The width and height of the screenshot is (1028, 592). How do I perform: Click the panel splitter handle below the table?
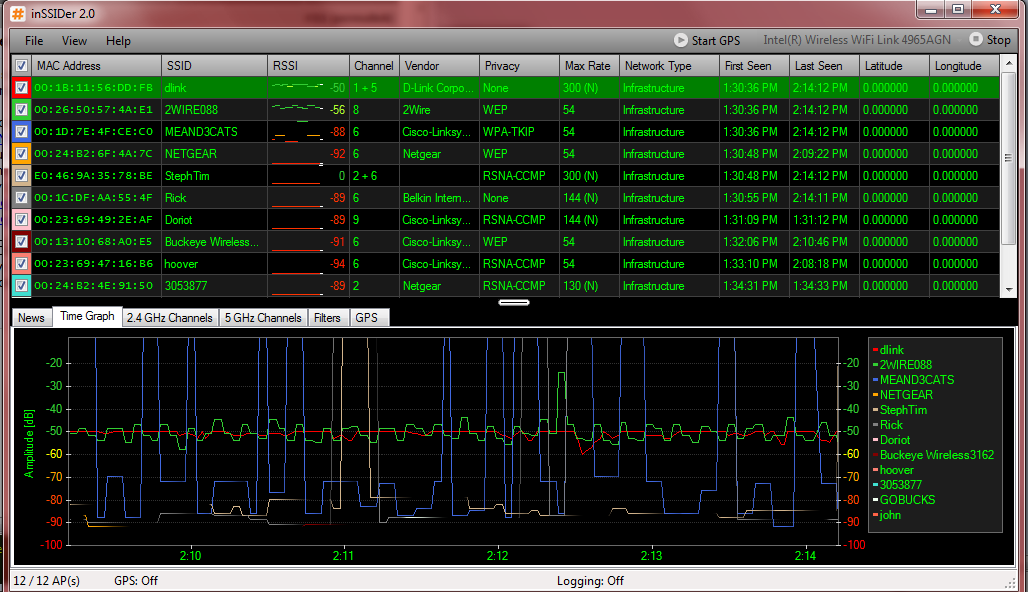click(x=514, y=302)
